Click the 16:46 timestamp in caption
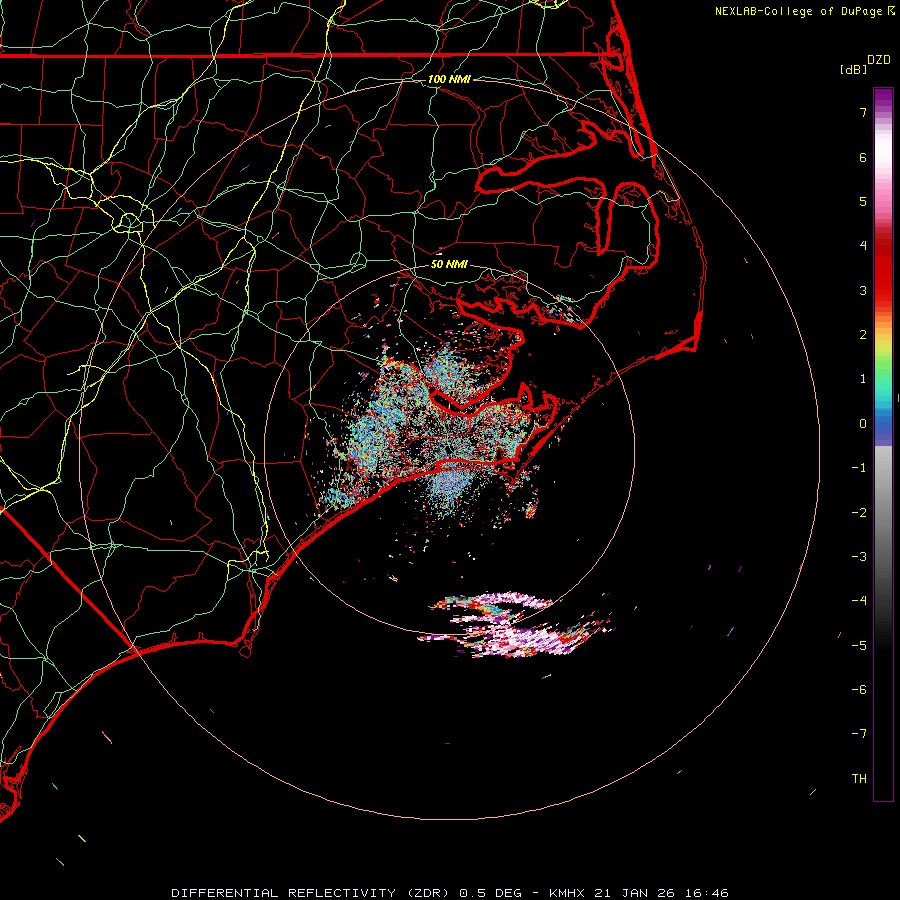The height and width of the screenshot is (900, 900). coord(707,893)
